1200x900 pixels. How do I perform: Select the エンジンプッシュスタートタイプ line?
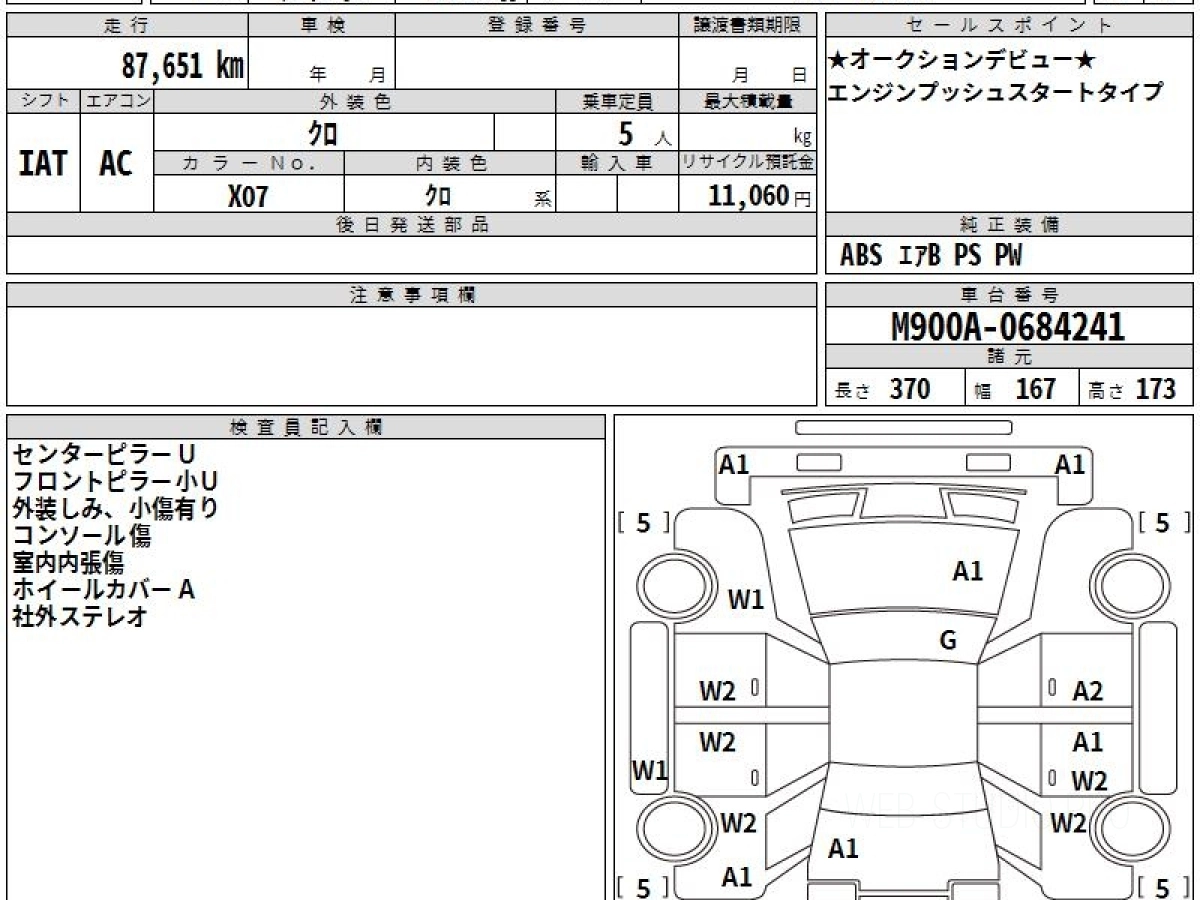995,92
